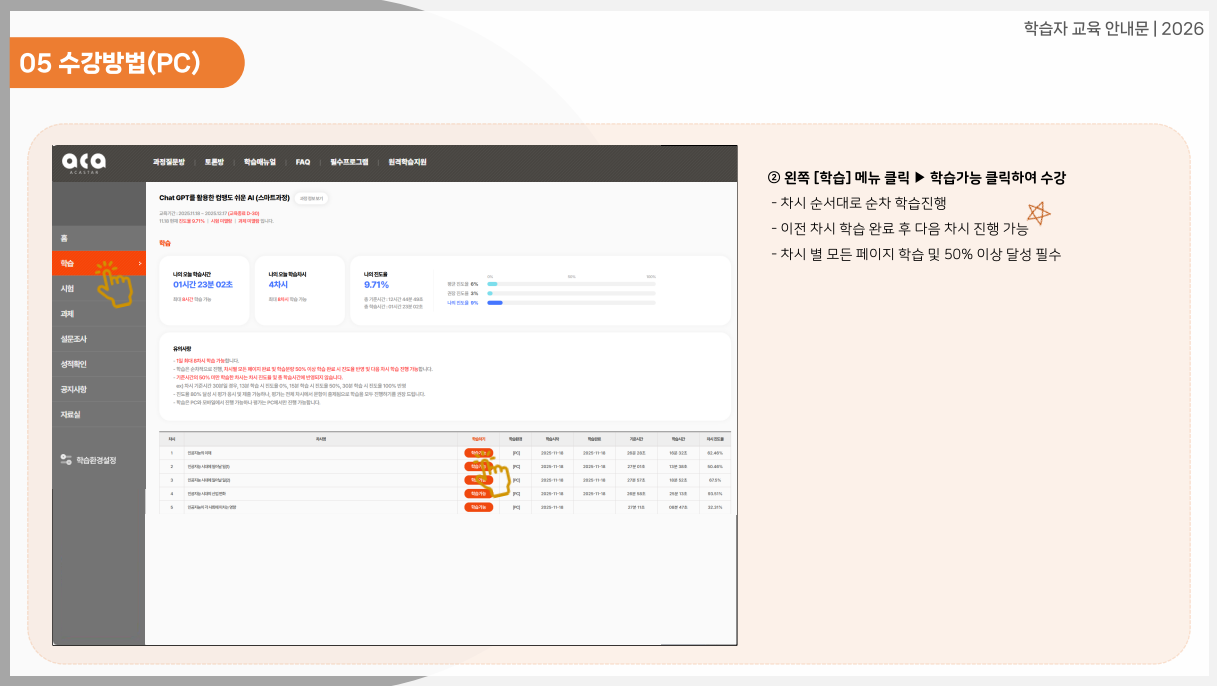The image size is (1217, 686).
Task: Go to 설문조사 in the sidebar
Action: (x=73, y=339)
